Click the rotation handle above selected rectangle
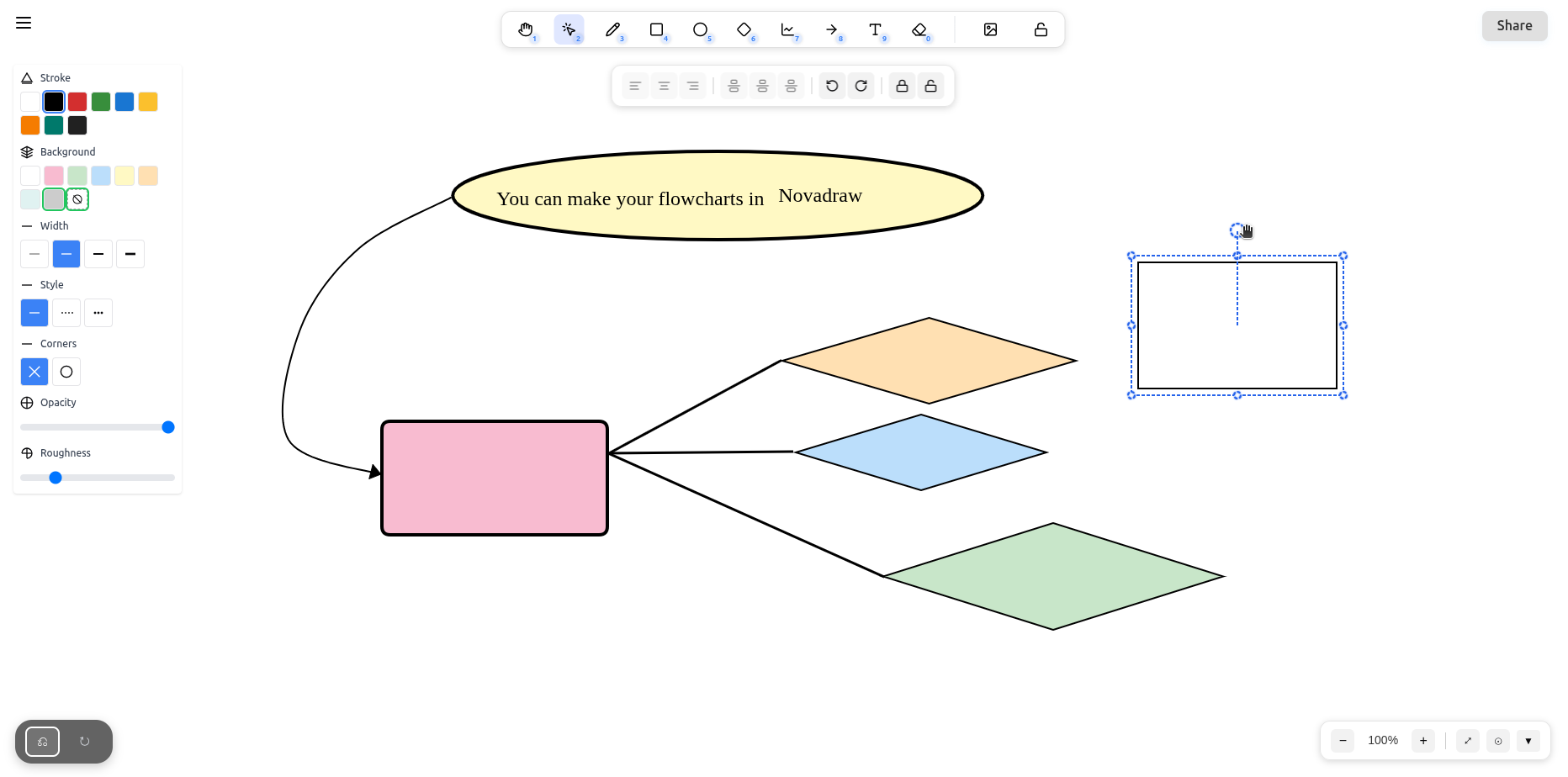The height and width of the screenshot is (777, 1568). point(1237,230)
